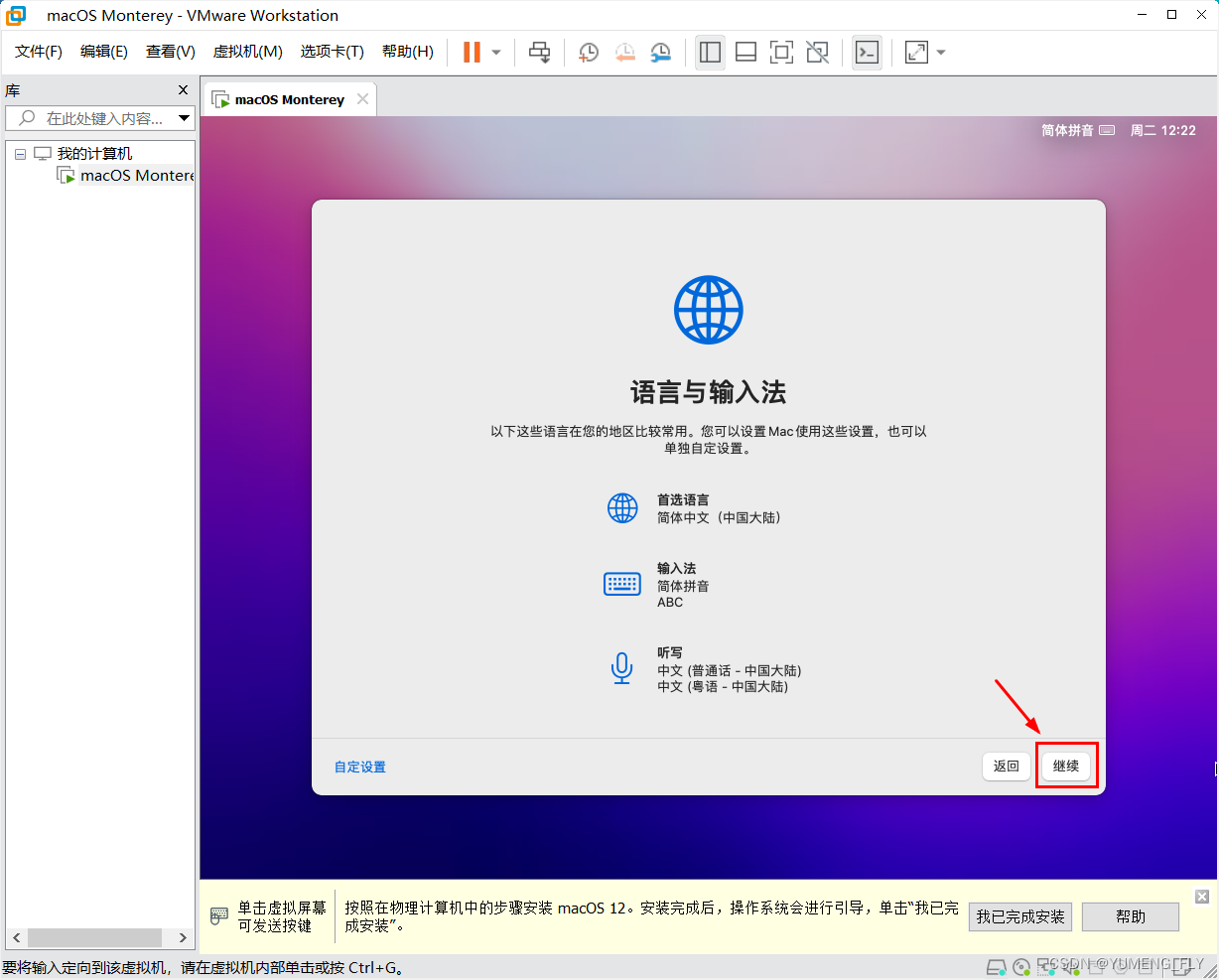Open the 帮助(H) menu
Viewport: 1219px width, 980px height.
[x=408, y=52]
